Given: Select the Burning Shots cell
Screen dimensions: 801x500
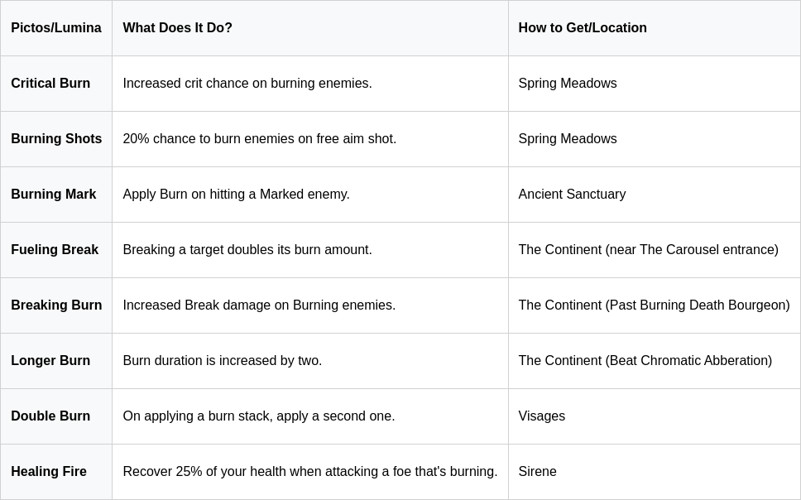Looking at the screenshot, I should 56,139.
